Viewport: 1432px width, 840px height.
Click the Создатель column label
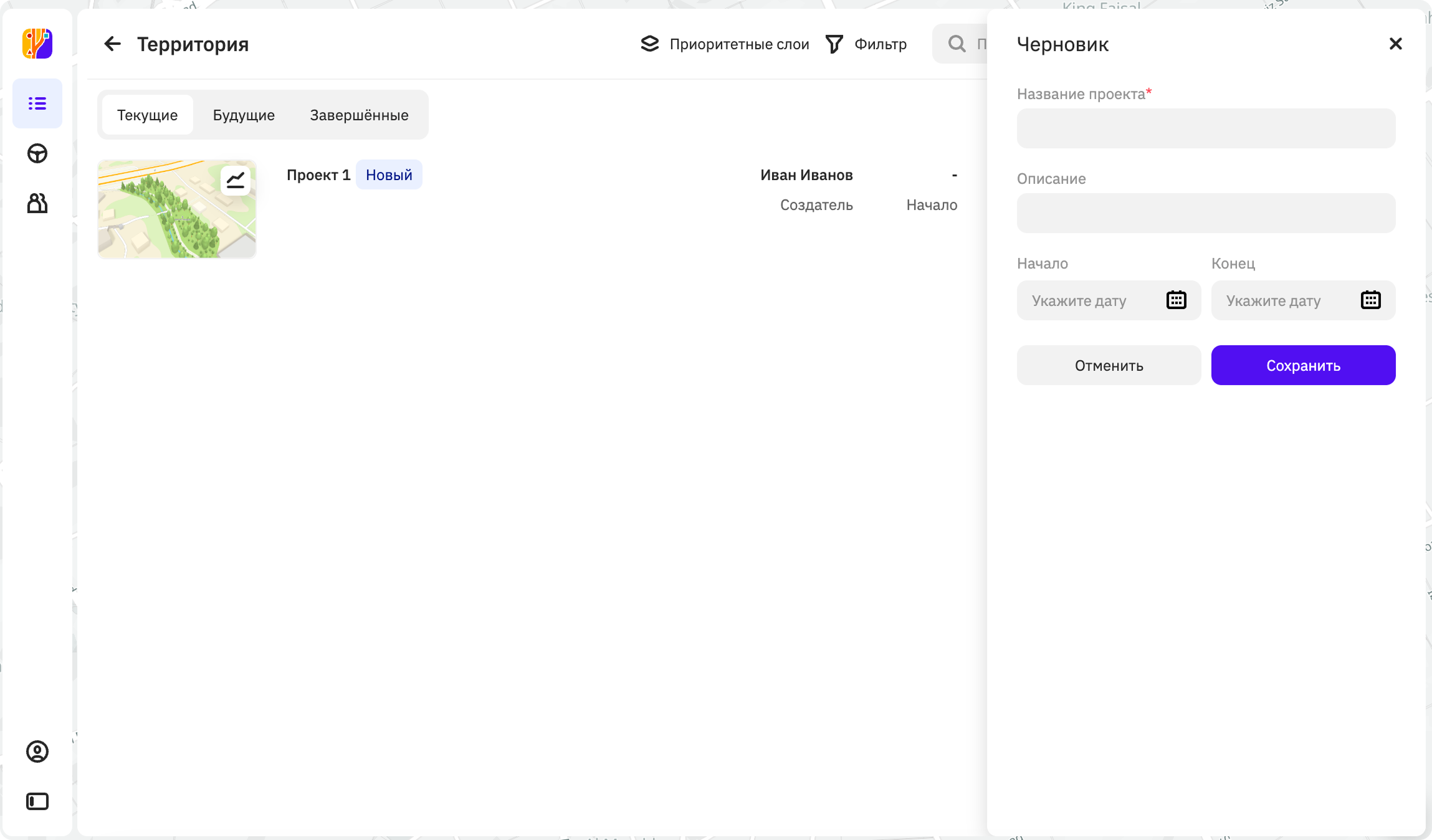click(x=816, y=205)
